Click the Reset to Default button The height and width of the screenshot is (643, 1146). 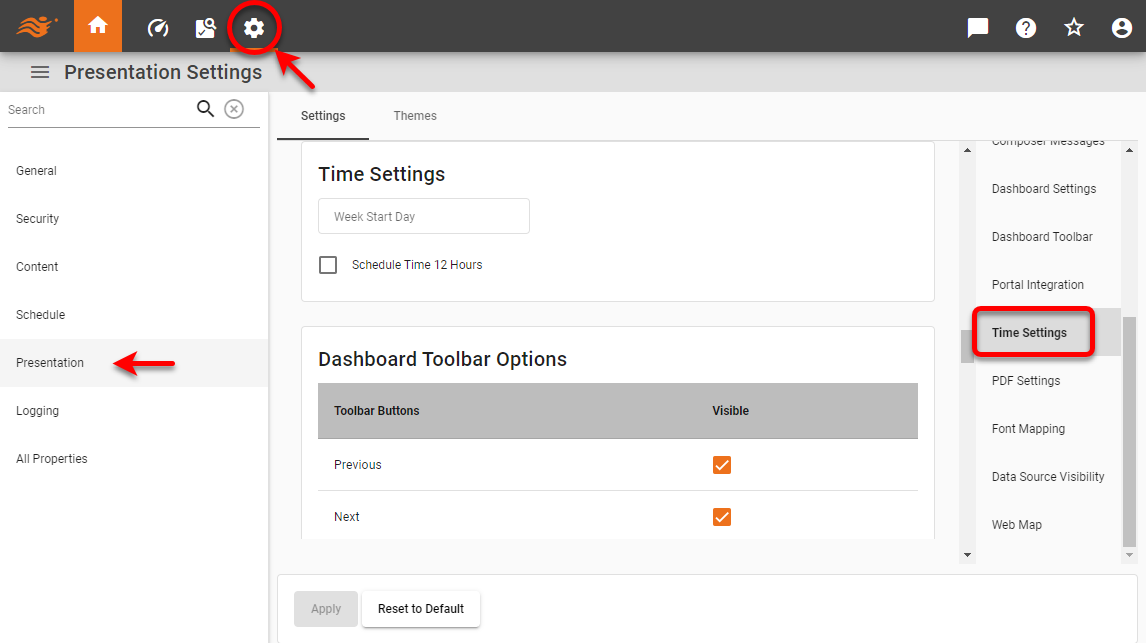420,608
